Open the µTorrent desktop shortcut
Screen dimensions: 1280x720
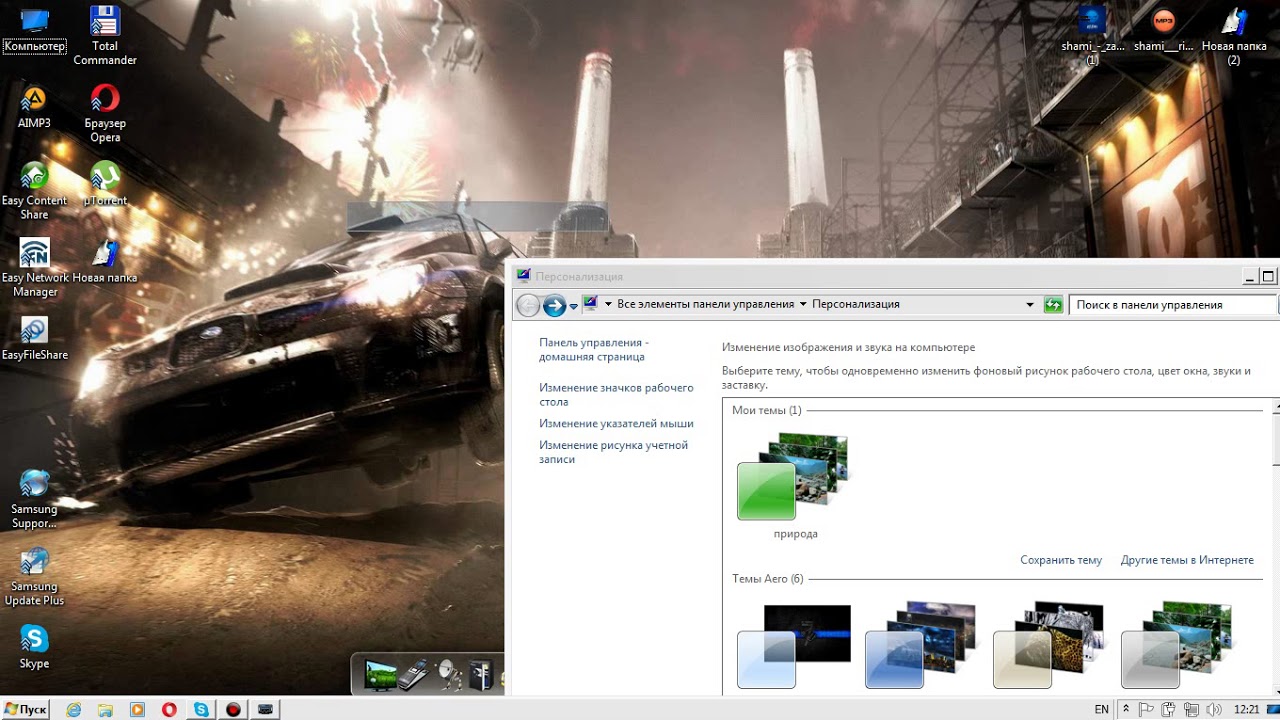(105, 183)
